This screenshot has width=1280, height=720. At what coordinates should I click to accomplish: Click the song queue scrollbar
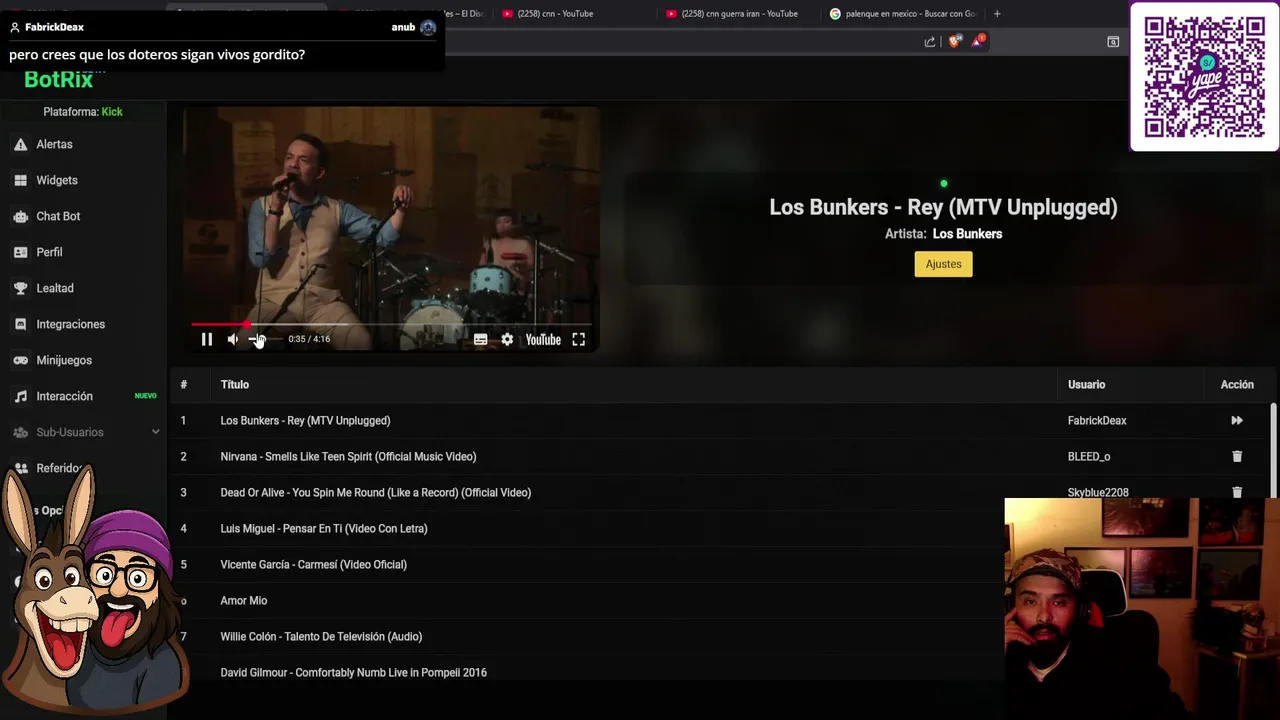1273,450
